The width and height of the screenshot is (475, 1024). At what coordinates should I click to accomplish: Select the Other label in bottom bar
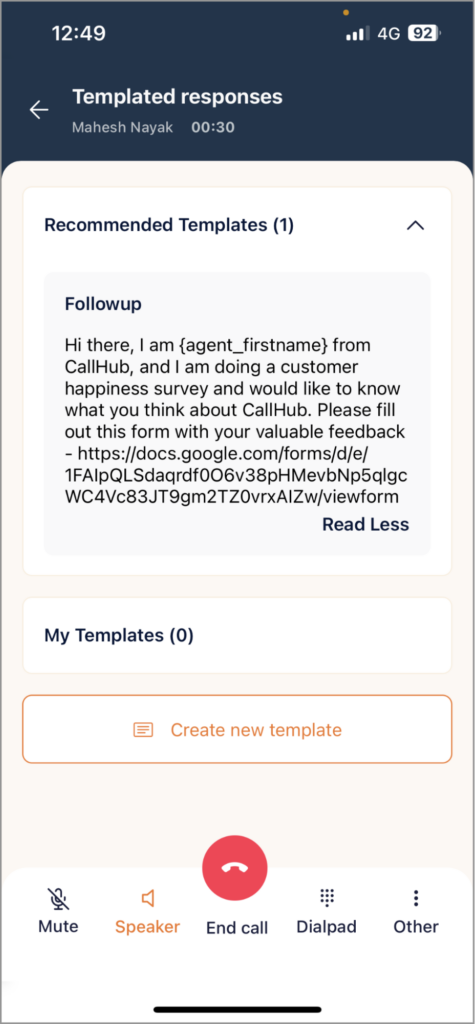[416, 926]
